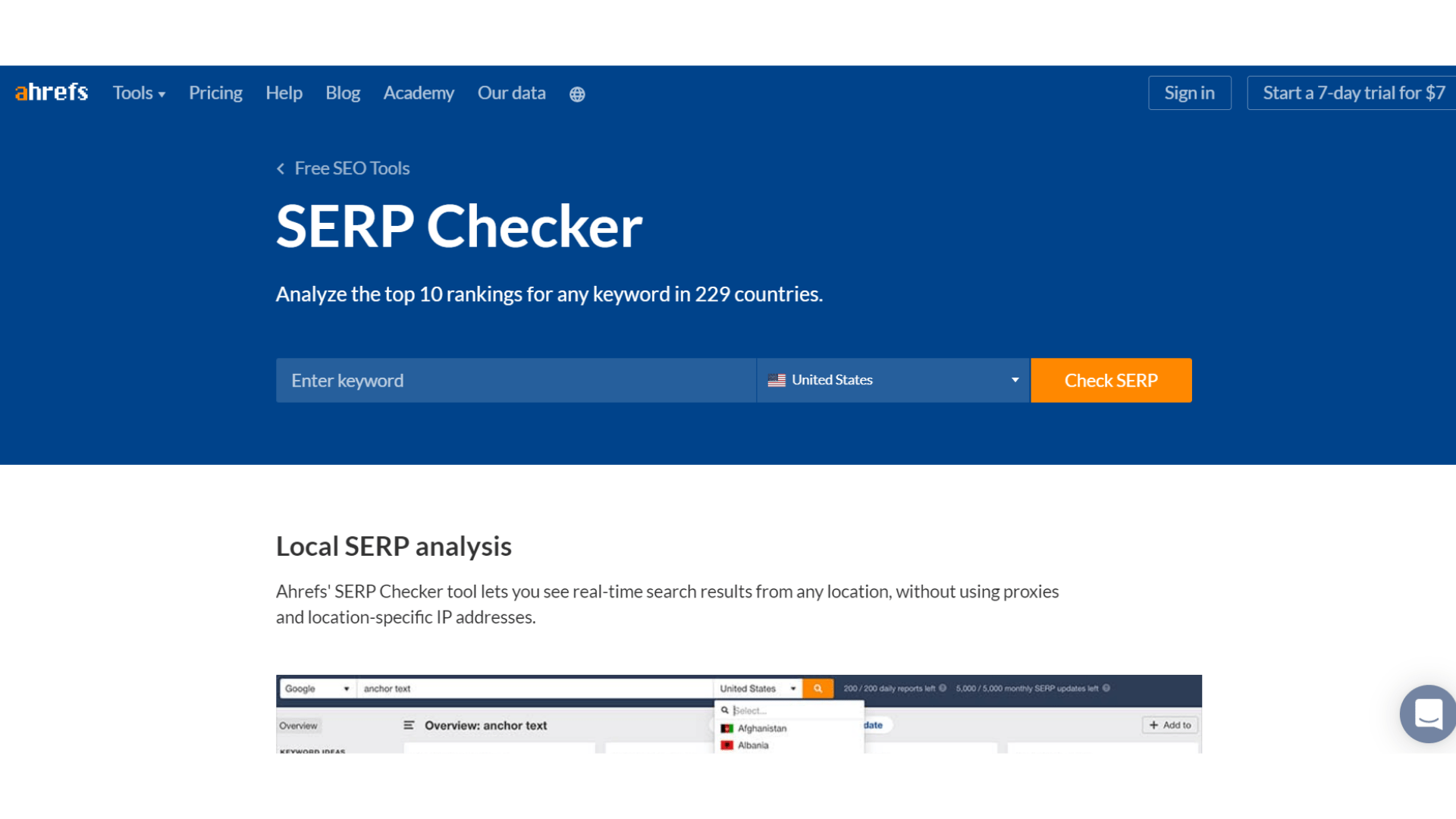The height and width of the screenshot is (819, 1456).
Task: Click the Keywords Explorer screenshot image
Action: point(739,714)
